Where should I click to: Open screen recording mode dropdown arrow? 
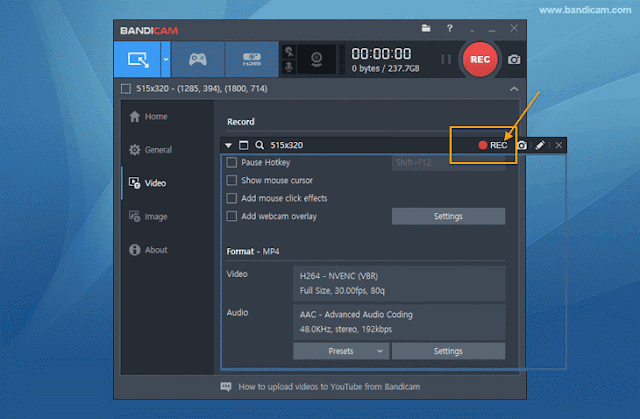(x=166, y=59)
